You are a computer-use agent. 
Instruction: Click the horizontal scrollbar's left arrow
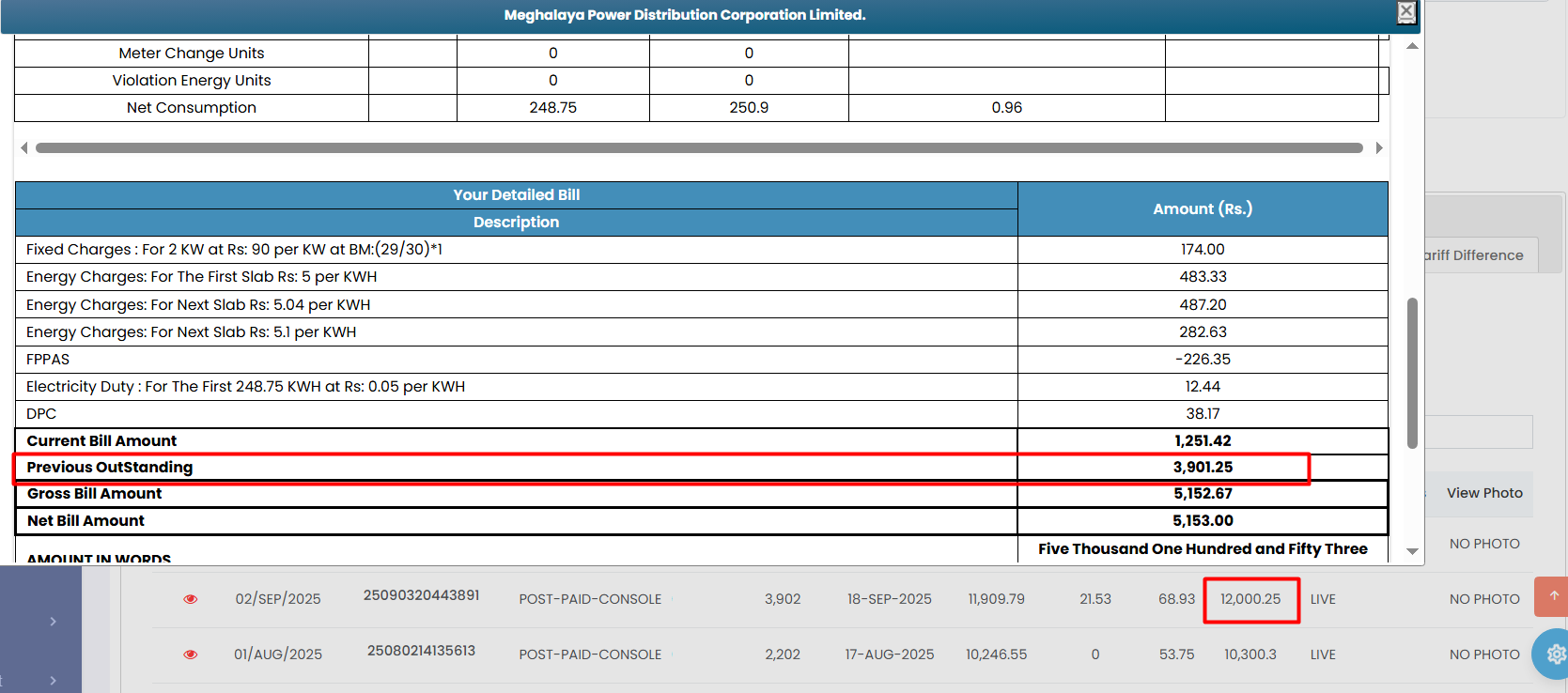(24, 147)
